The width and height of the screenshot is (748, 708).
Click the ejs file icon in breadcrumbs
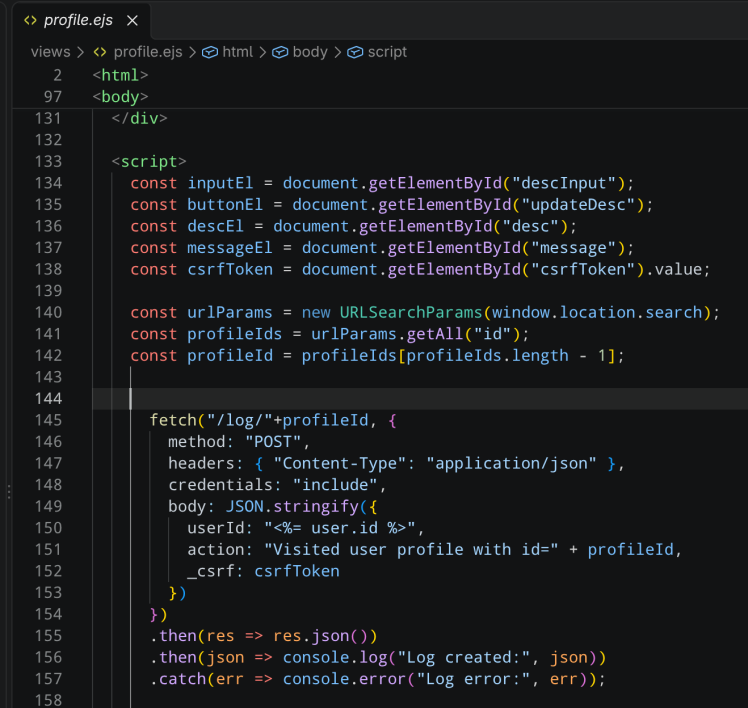coord(100,52)
